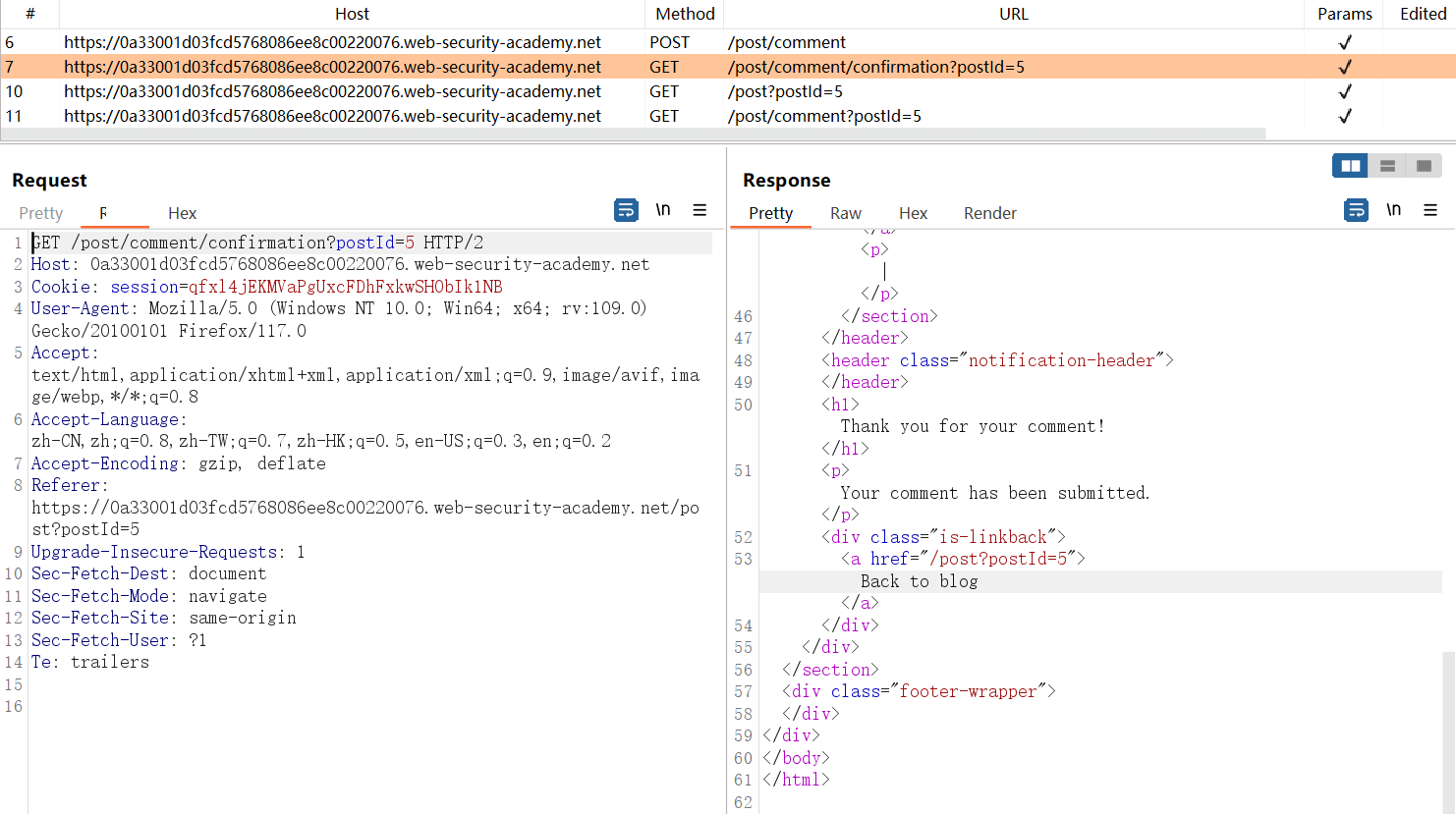
Task: Switch Response view to Raw tab
Action: 845,213
